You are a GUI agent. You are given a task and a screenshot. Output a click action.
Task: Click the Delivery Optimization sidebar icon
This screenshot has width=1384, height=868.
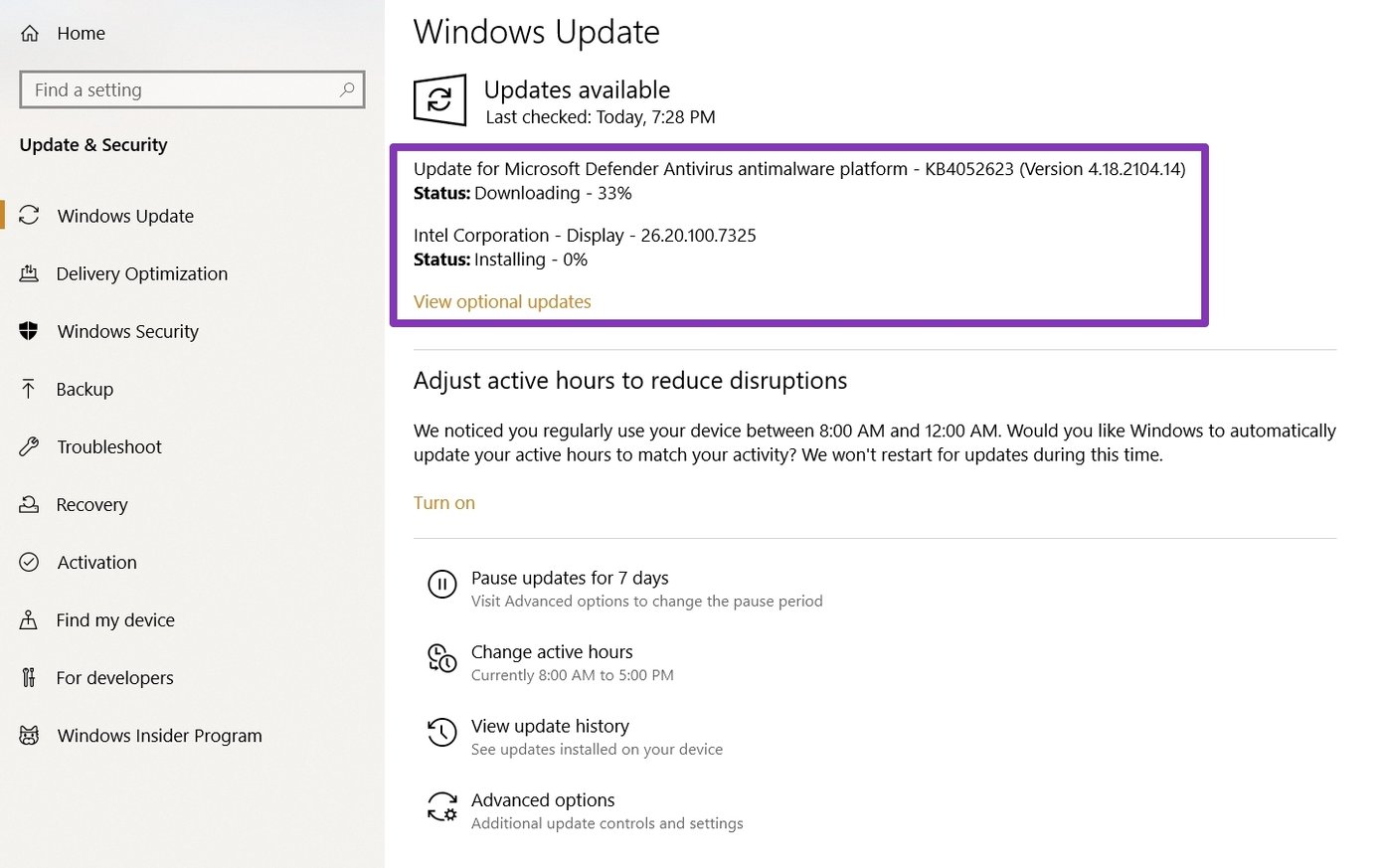tap(29, 273)
